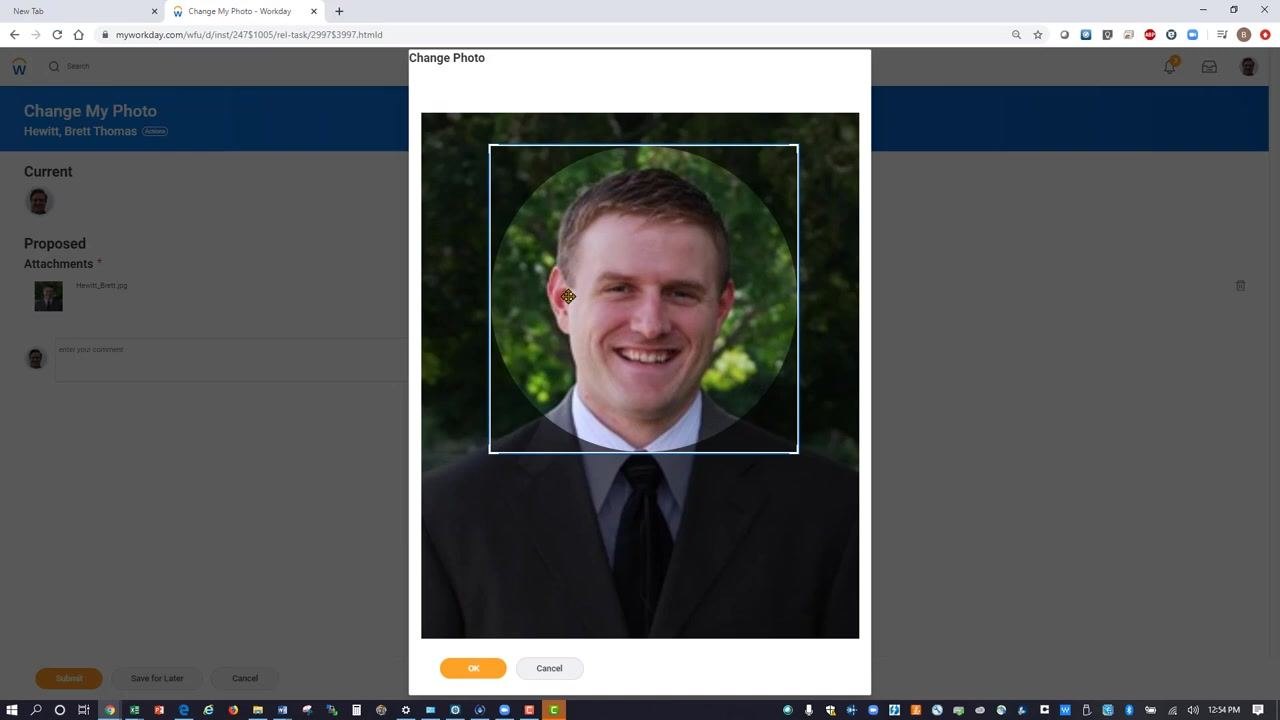Click the zoom magnifier in address bar
The width and height of the screenshot is (1280, 720).
point(1016,34)
